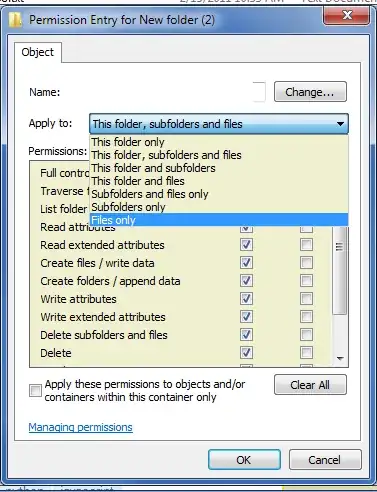Screen dimensions: 377x492
Task: Click the 'Create files / write data' label
Action: (97, 263)
